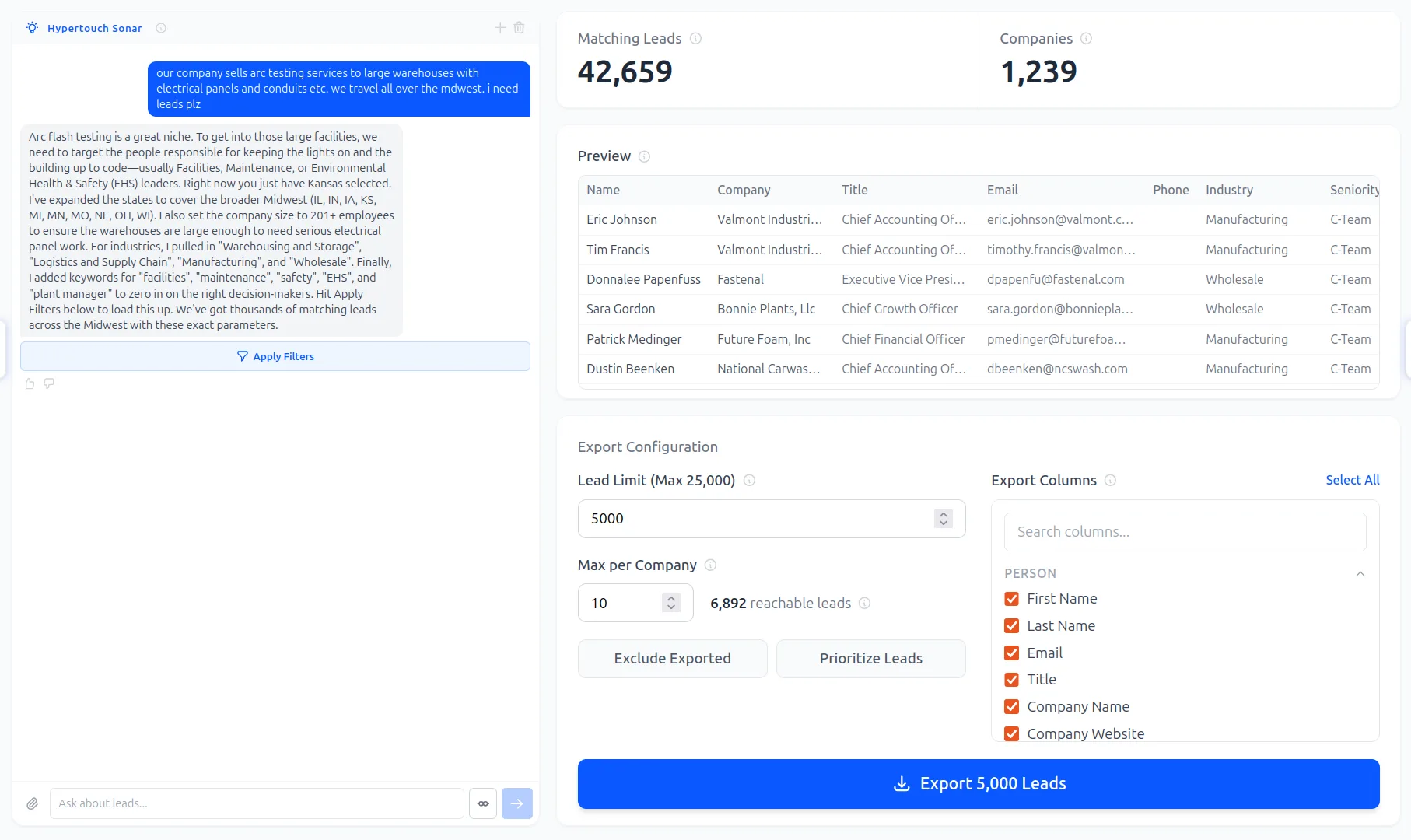Select the Tim Francis row
Viewport: 1411px width, 840px height.
pyautogui.click(x=979, y=250)
